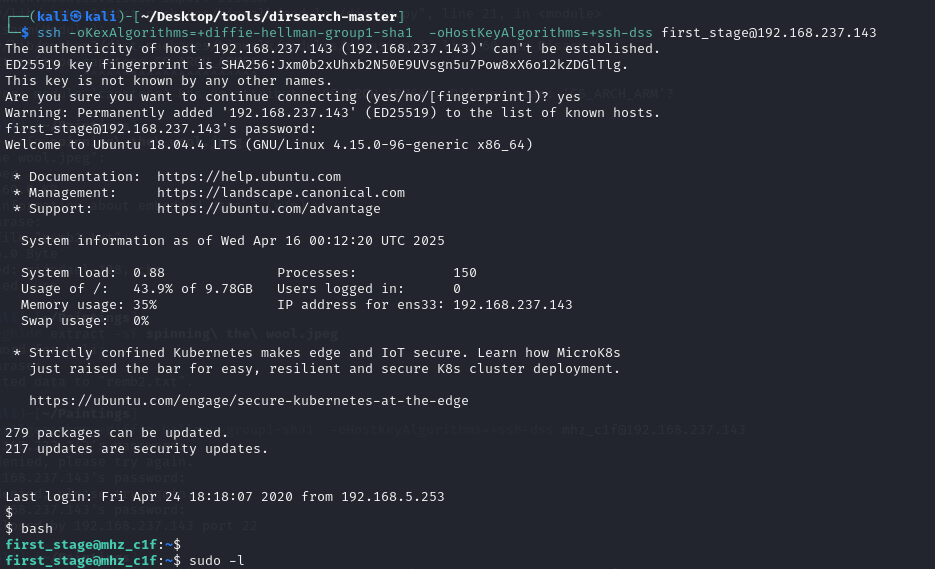Click the Memory usage 35% value
The width and height of the screenshot is (935, 569).
pos(145,305)
